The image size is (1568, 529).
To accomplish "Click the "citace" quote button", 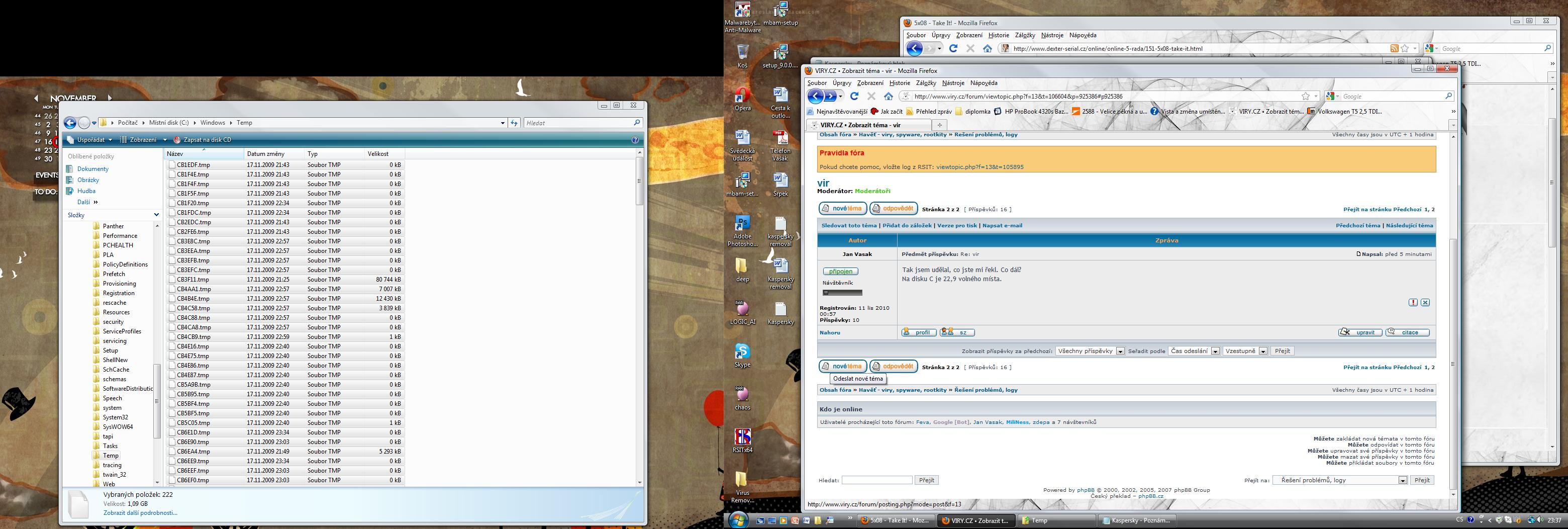I will (1407, 332).
